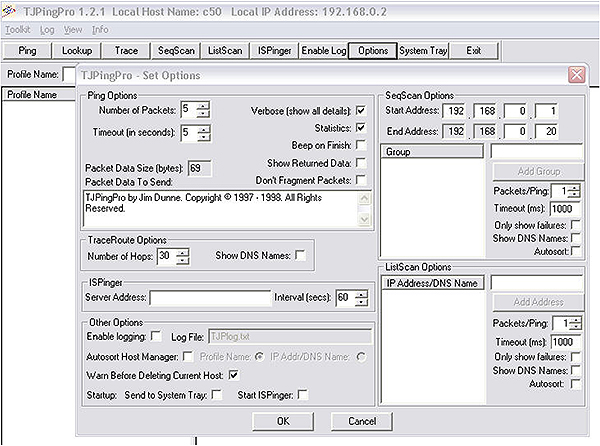This screenshot has width=600, height=446.
Task: Click the Trace toolbar button
Action: [x=126, y=50]
